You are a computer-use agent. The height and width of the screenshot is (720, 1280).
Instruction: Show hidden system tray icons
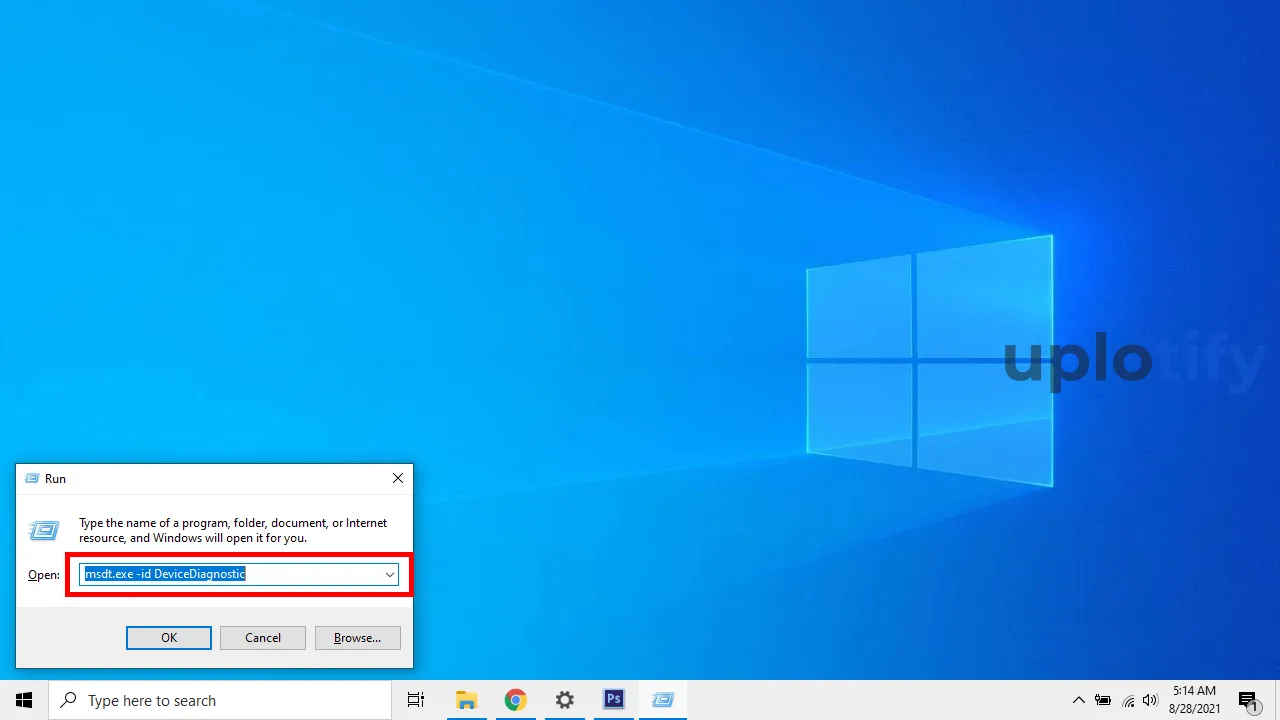[x=1079, y=700]
